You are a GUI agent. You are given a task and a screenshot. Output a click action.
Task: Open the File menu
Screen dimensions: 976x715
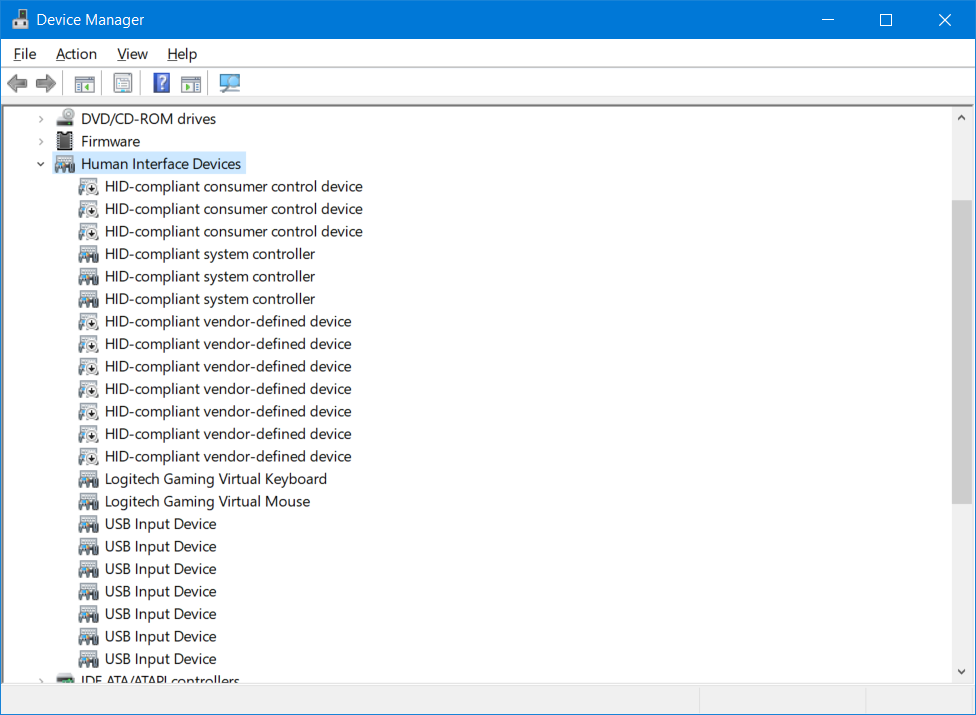click(25, 54)
